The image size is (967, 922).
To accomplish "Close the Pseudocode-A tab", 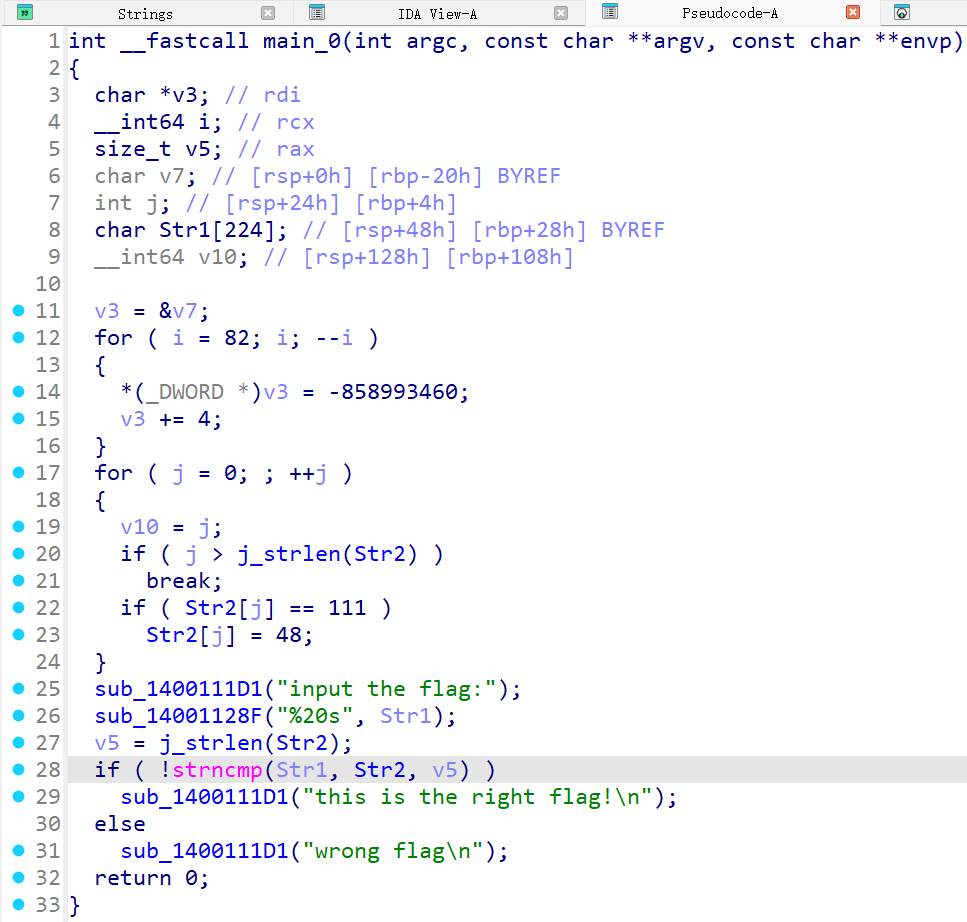I will coord(853,13).
